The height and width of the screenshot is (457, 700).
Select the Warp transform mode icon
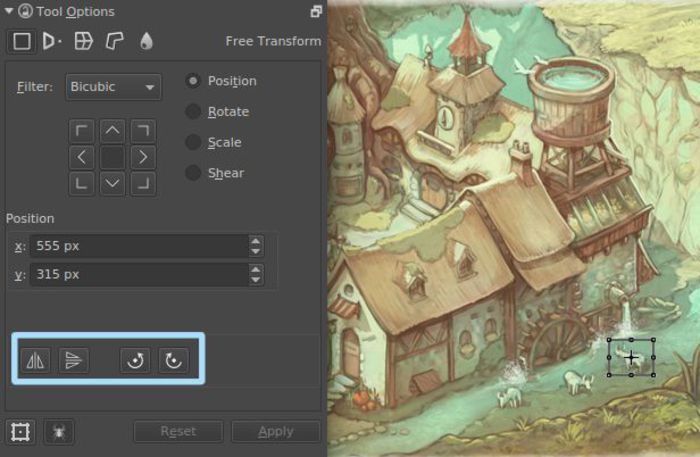tap(83, 42)
